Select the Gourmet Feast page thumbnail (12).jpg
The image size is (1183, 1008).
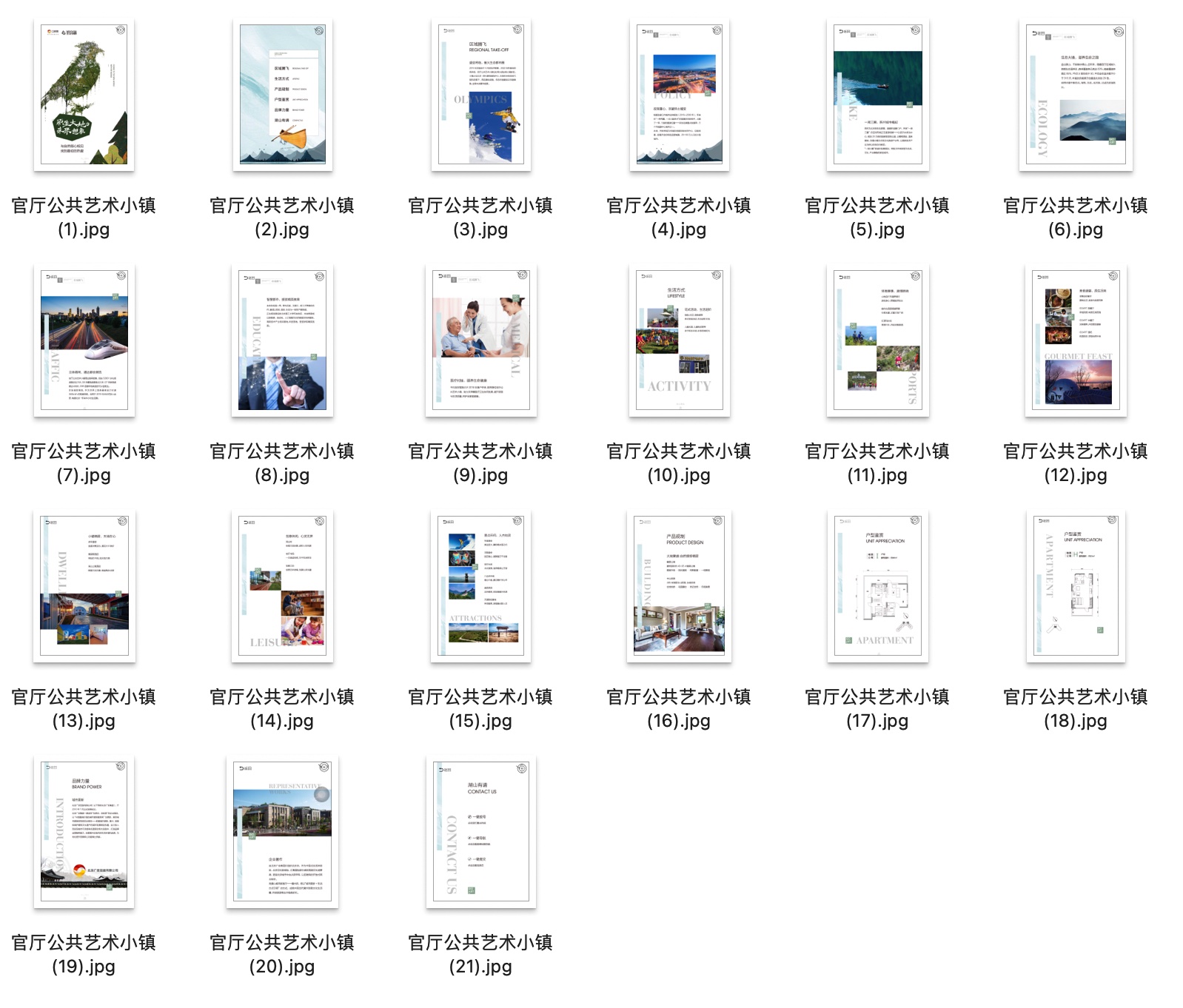pos(1076,340)
